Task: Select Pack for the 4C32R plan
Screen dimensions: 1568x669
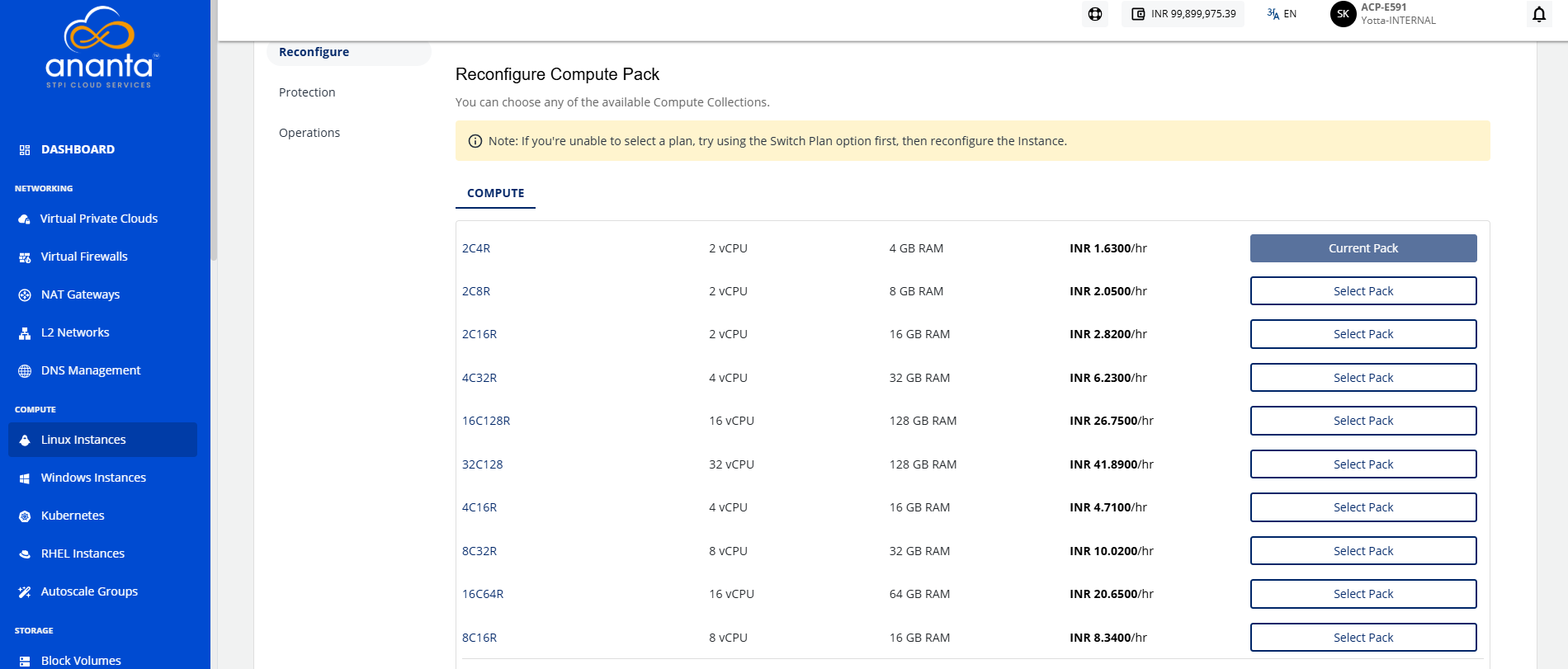Action: click(1363, 378)
